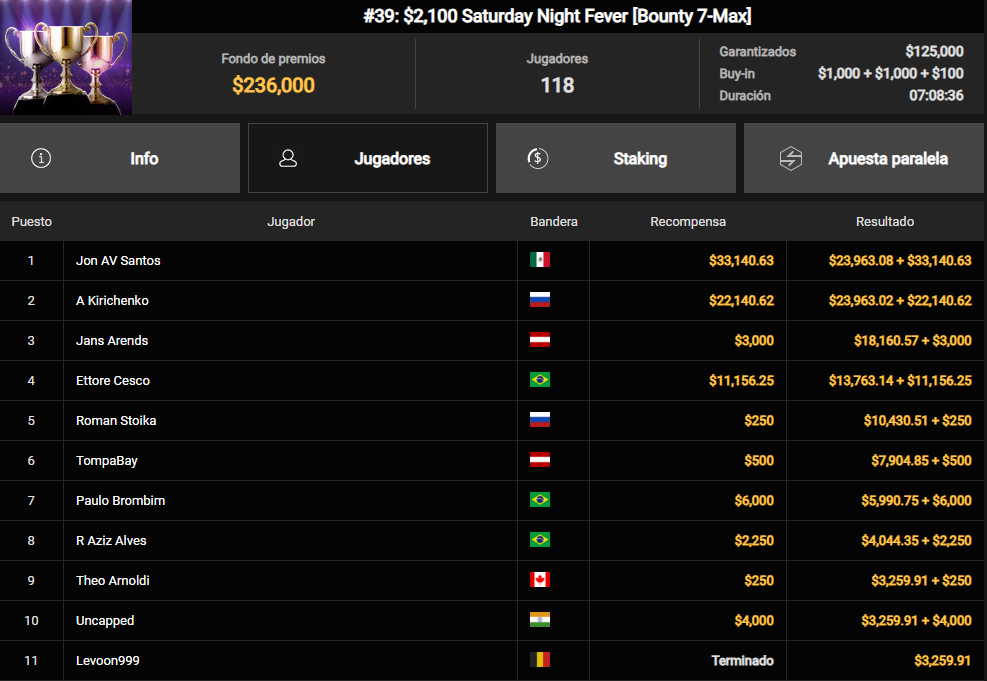Click India flag in Uncapped row

tap(539, 620)
